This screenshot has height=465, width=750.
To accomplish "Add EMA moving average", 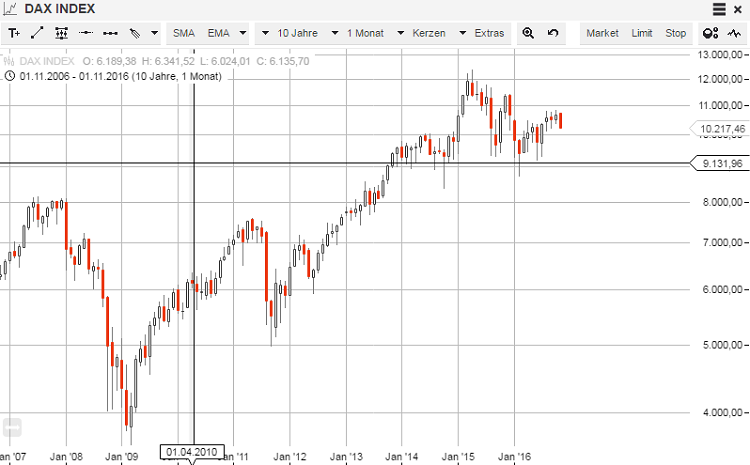I will [x=219, y=33].
